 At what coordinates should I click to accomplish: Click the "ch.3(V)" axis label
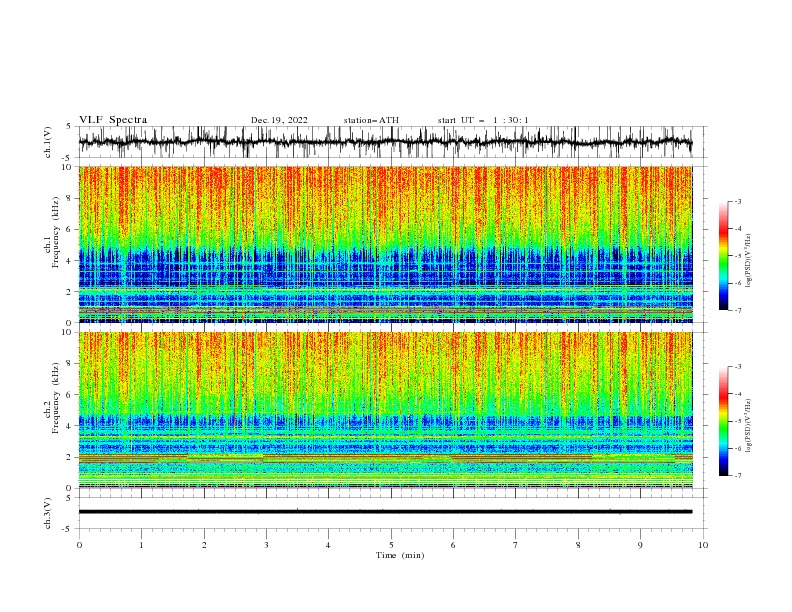[x=47, y=513]
